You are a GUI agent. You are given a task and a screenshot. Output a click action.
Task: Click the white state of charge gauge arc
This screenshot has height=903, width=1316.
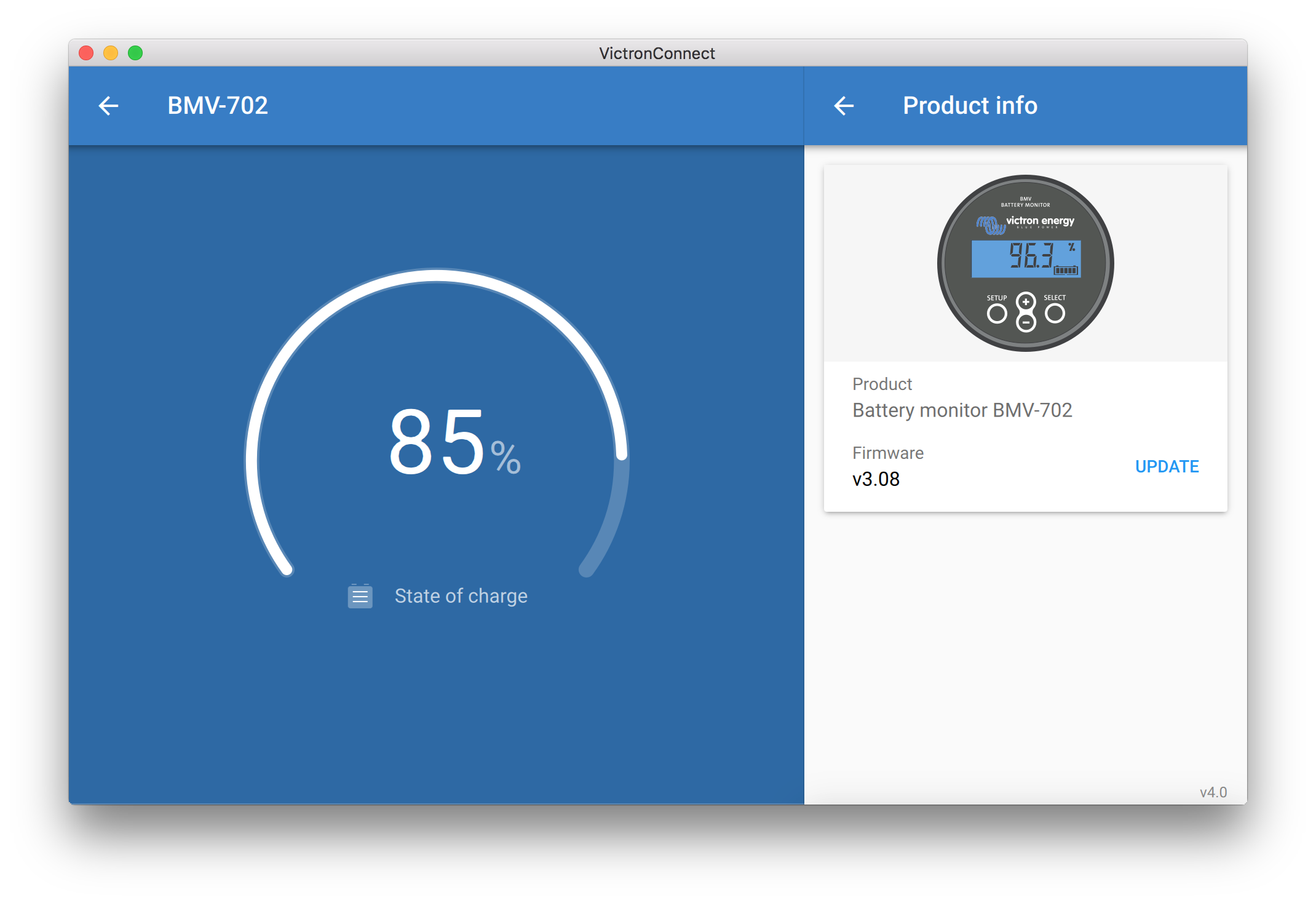pos(437,276)
